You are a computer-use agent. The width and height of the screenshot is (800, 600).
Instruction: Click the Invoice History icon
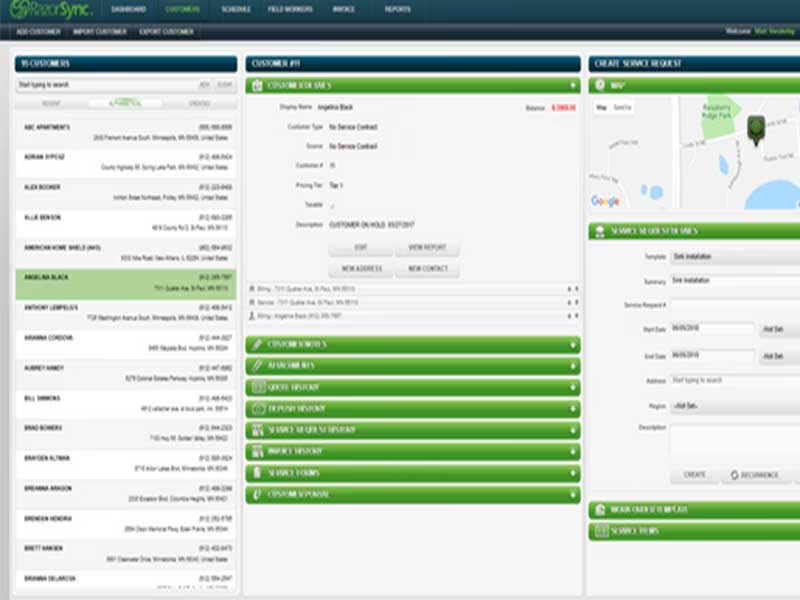click(258, 452)
